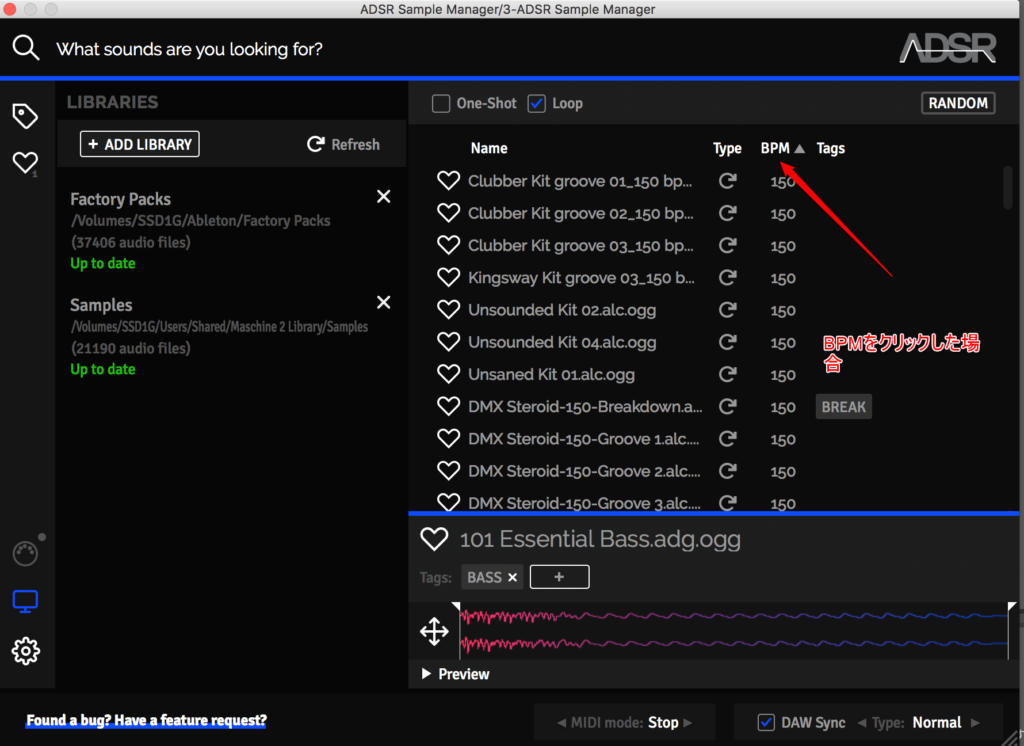Open settings gear in sidebar

point(25,651)
